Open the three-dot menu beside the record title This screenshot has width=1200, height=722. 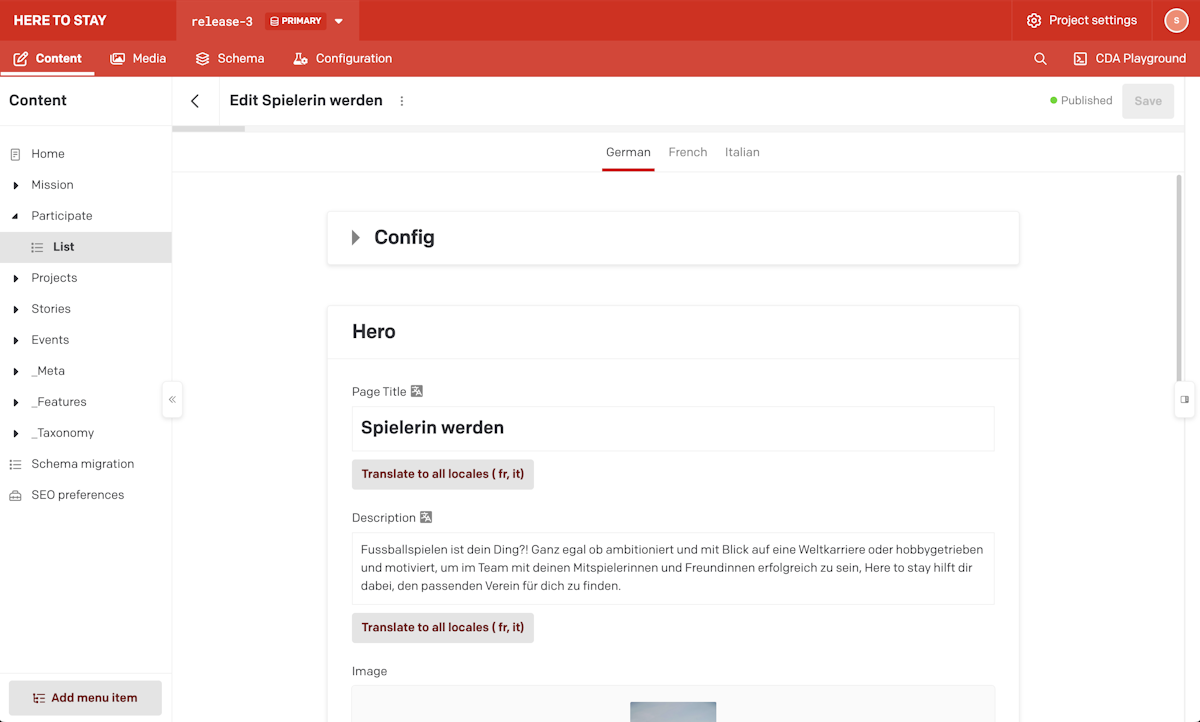[402, 101]
